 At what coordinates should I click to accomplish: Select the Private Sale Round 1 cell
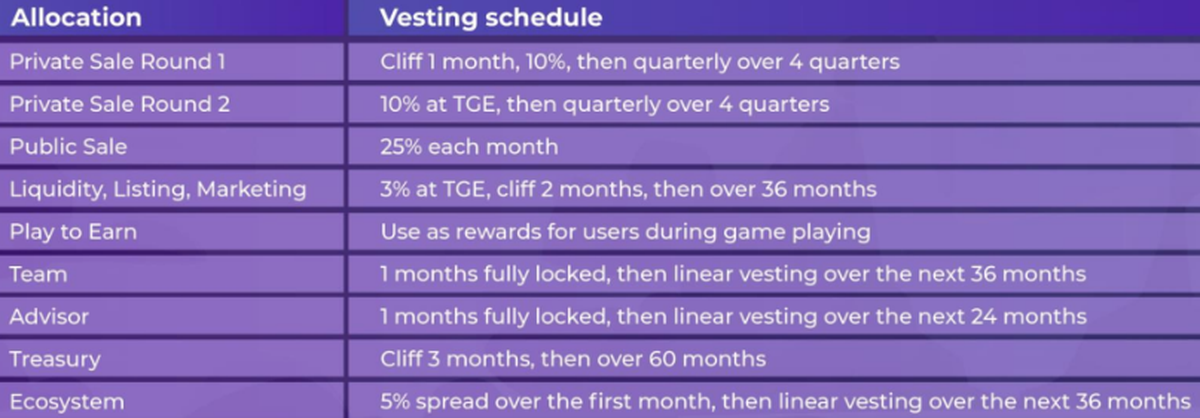click(116, 62)
